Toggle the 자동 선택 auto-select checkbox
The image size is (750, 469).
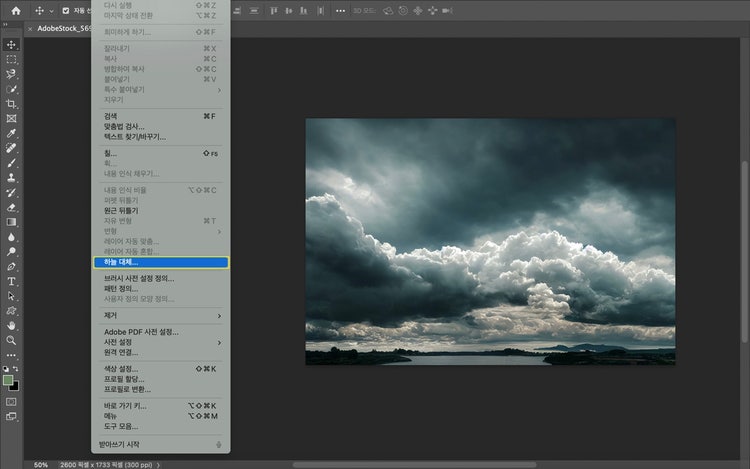tap(66, 10)
